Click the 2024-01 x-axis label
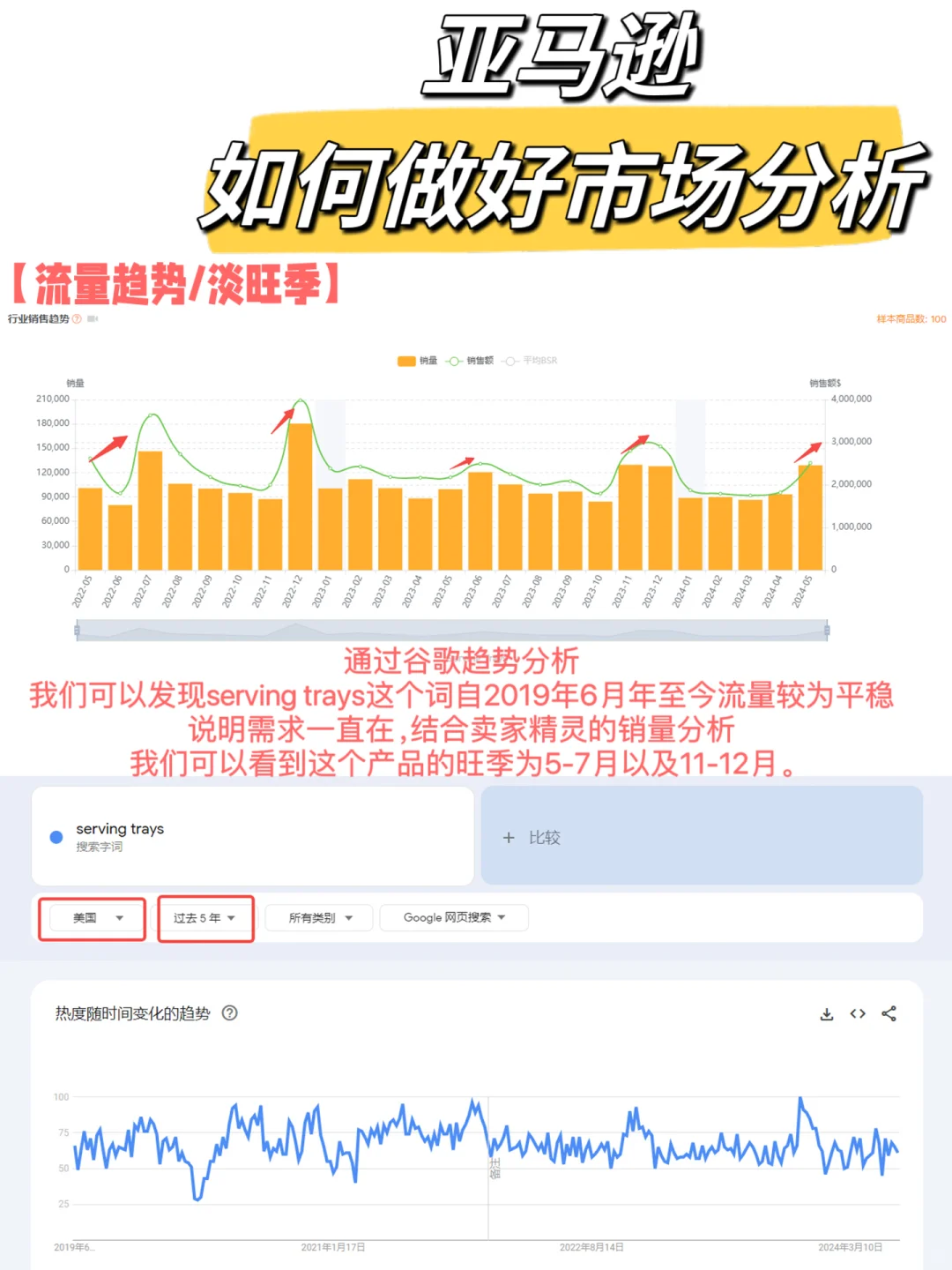This screenshot has width=952, height=1270. [x=681, y=591]
